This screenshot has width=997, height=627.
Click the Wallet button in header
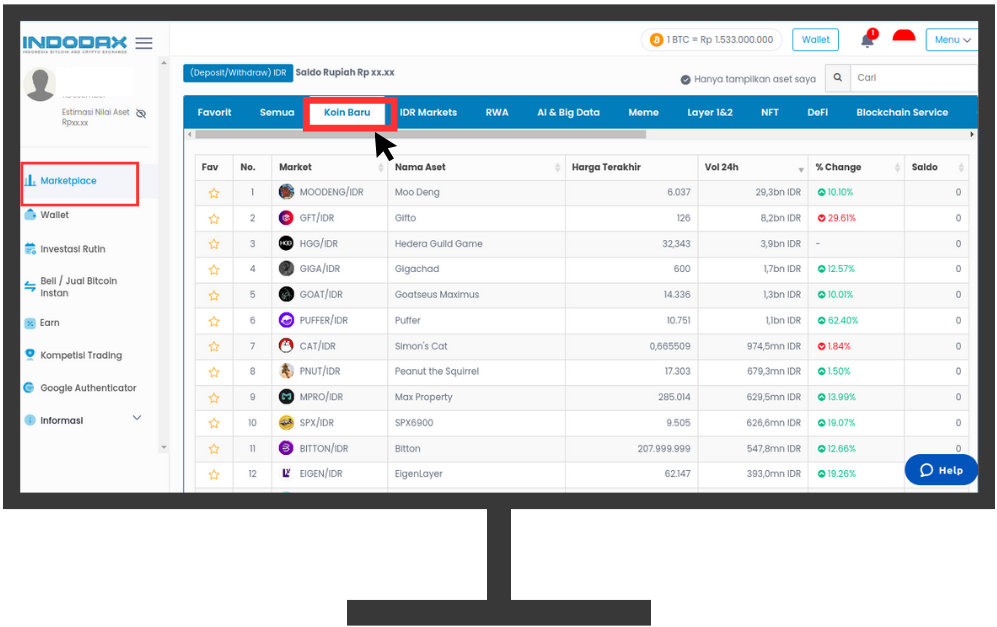[x=815, y=39]
